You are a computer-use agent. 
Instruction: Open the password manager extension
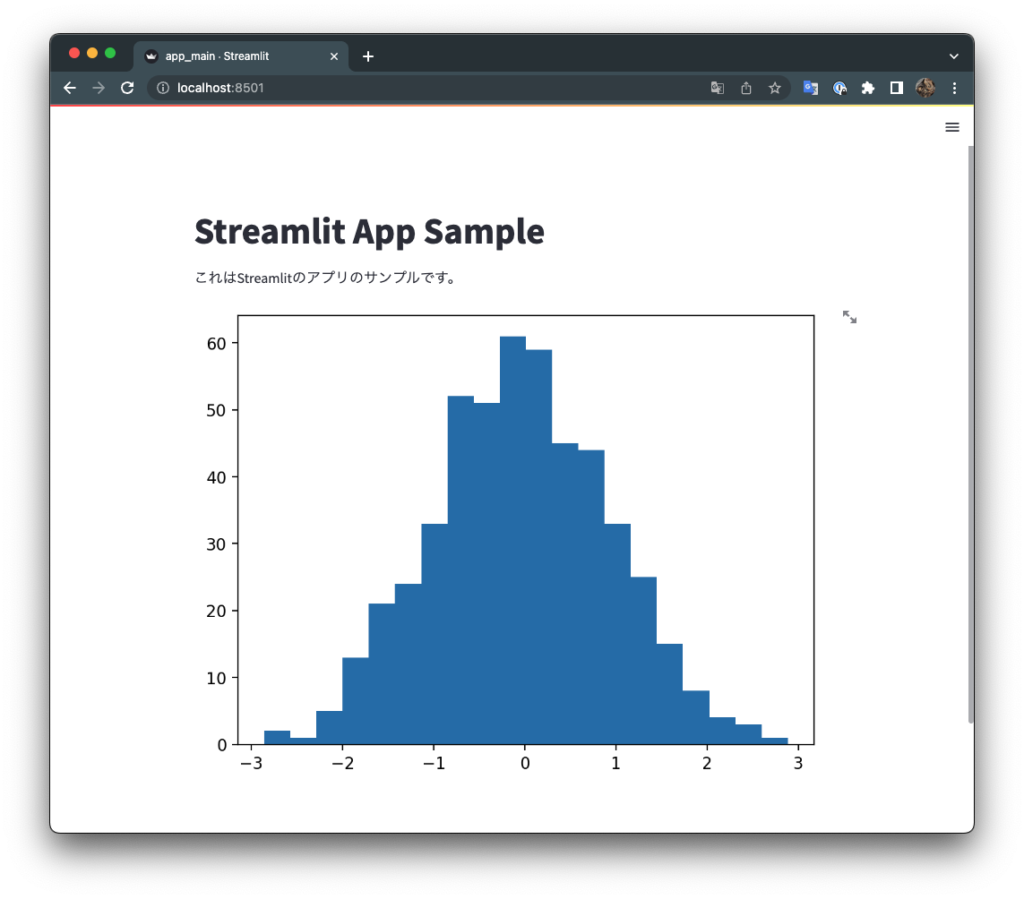(x=840, y=88)
